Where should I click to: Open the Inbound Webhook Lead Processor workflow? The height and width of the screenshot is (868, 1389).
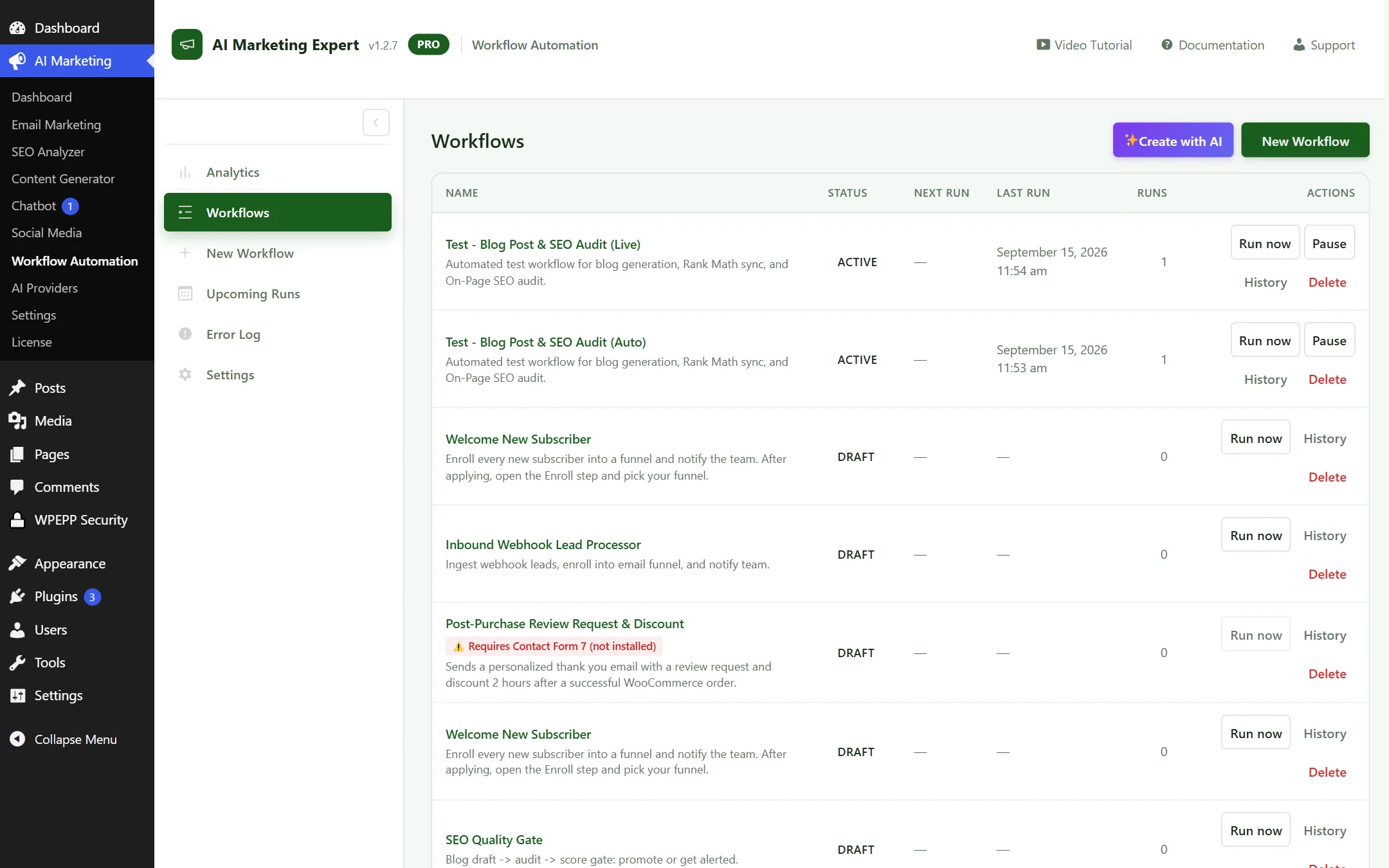pos(543,545)
